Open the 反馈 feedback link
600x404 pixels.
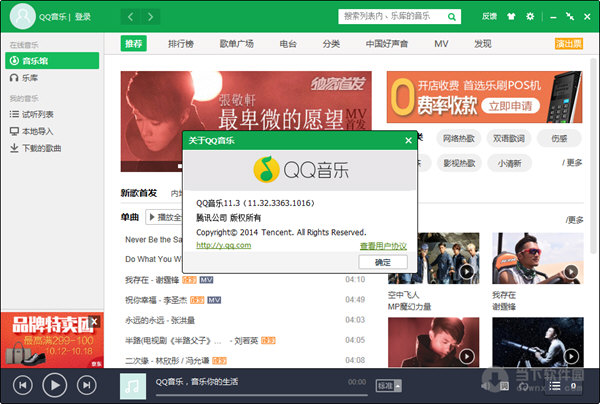[x=489, y=16]
